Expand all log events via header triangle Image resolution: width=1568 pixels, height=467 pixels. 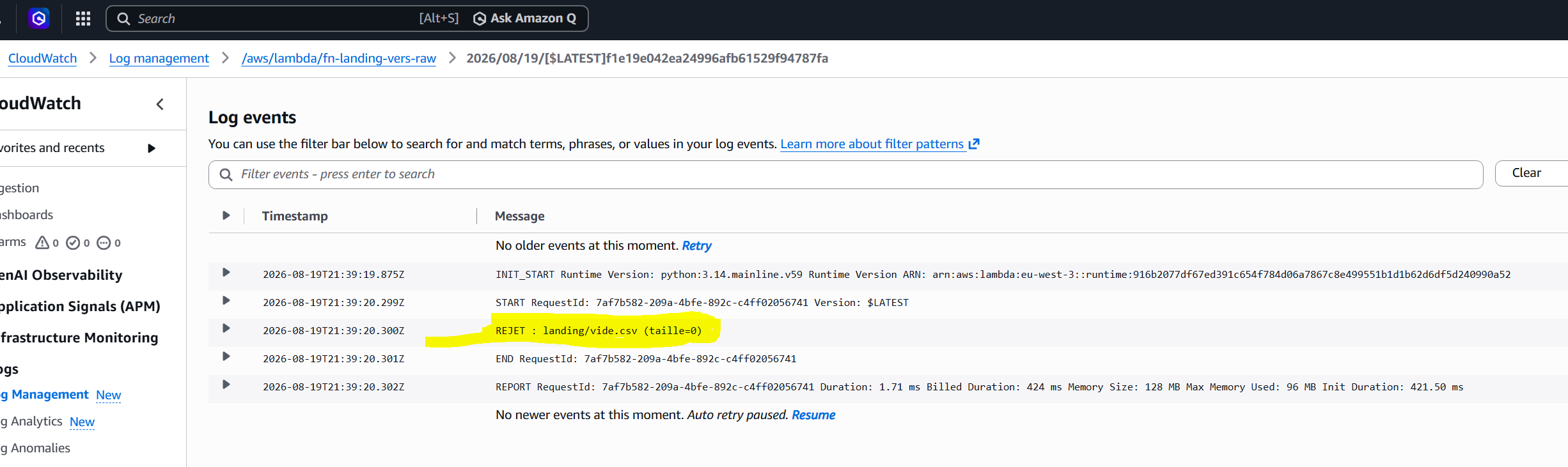click(x=226, y=215)
